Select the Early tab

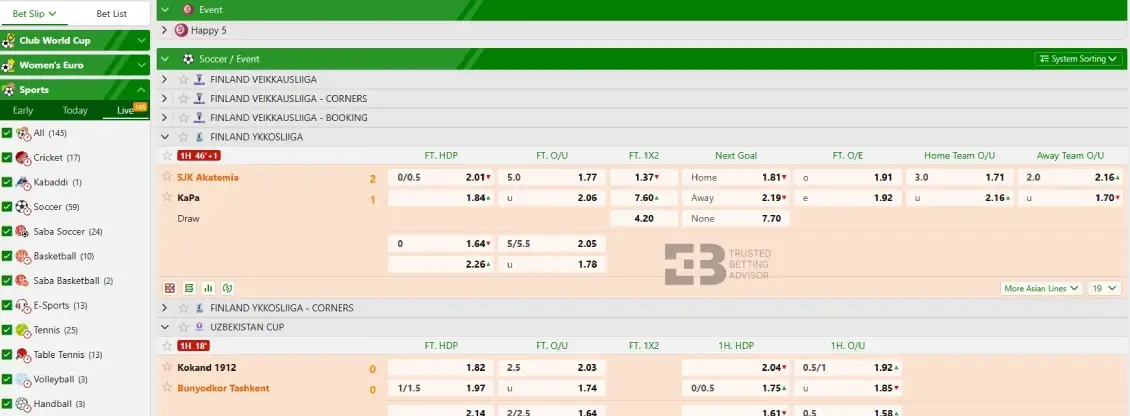23,110
